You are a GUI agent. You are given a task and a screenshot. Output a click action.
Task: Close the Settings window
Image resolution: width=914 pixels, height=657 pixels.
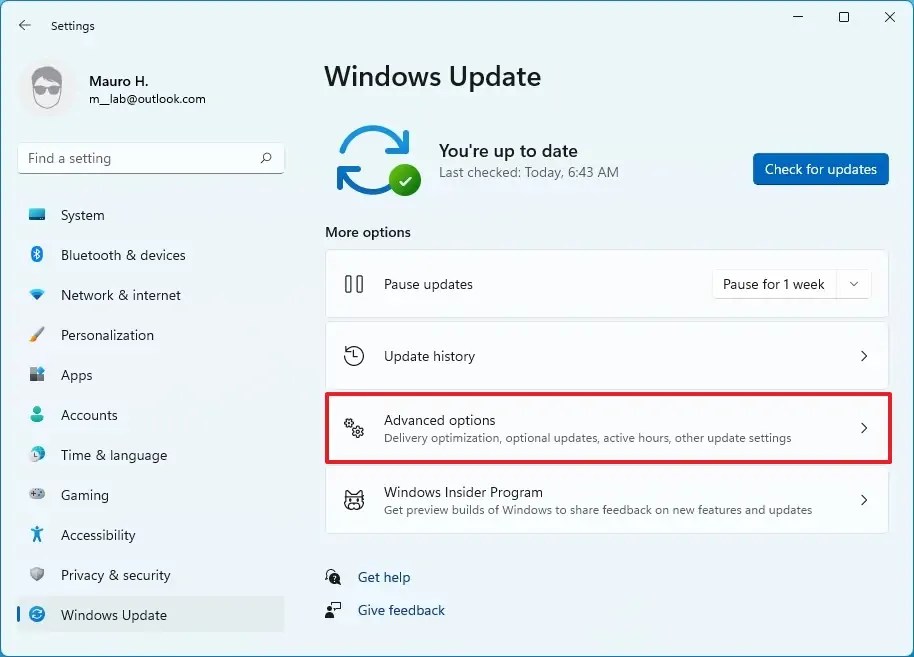click(x=890, y=17)
